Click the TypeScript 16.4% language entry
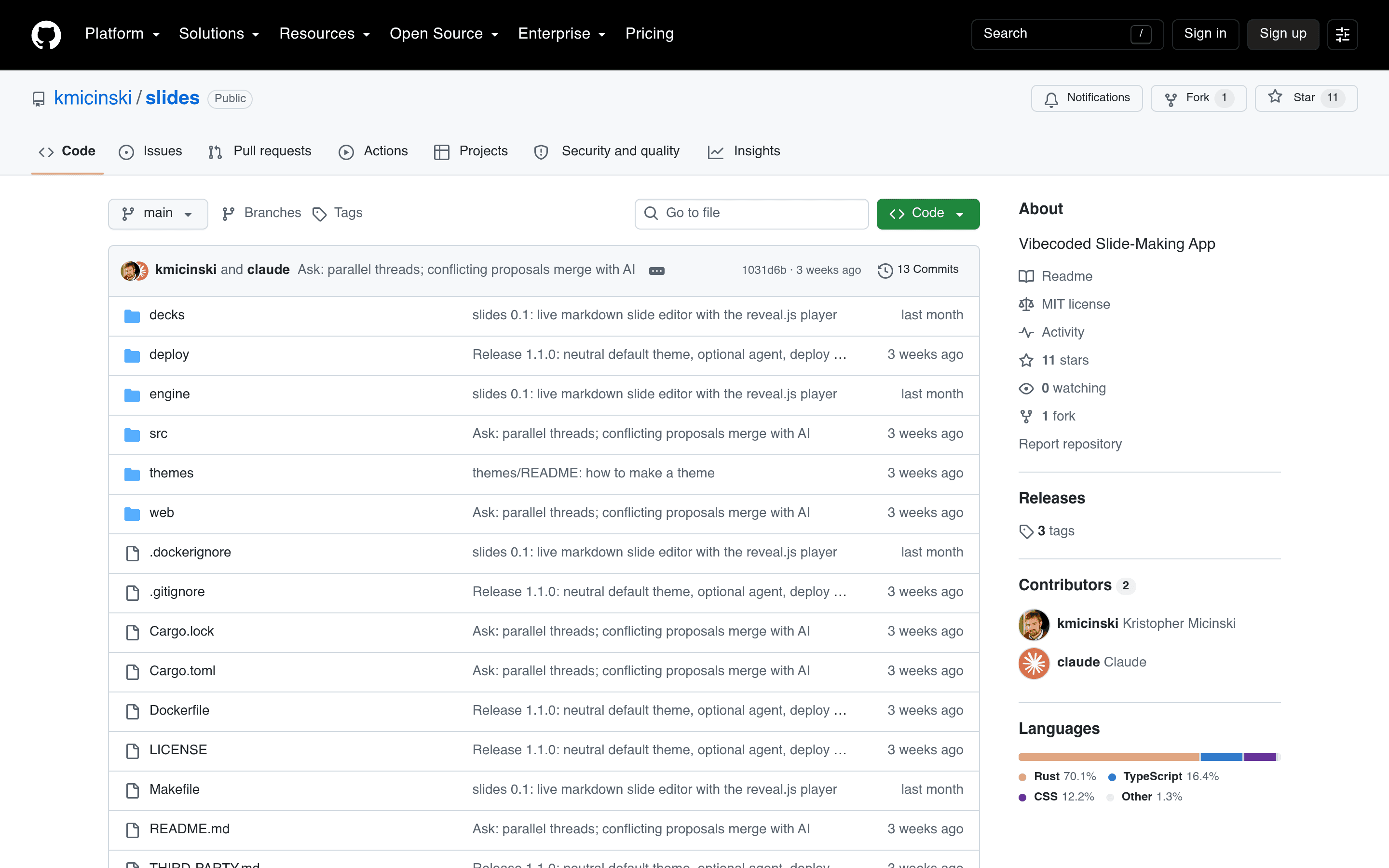The height and width of the screenshot is (868, 1389). tap(1163, 777)
